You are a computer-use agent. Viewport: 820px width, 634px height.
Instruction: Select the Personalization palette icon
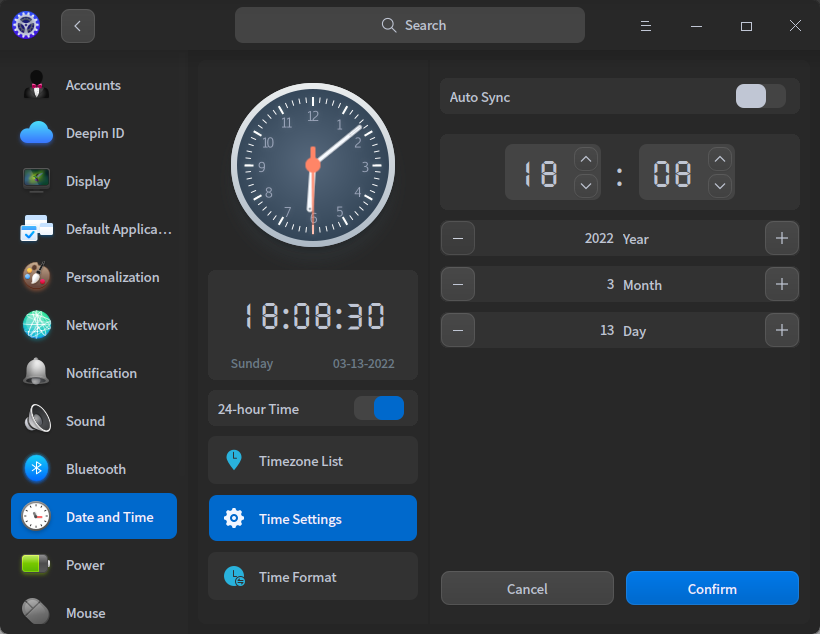[x=37, y=277]
